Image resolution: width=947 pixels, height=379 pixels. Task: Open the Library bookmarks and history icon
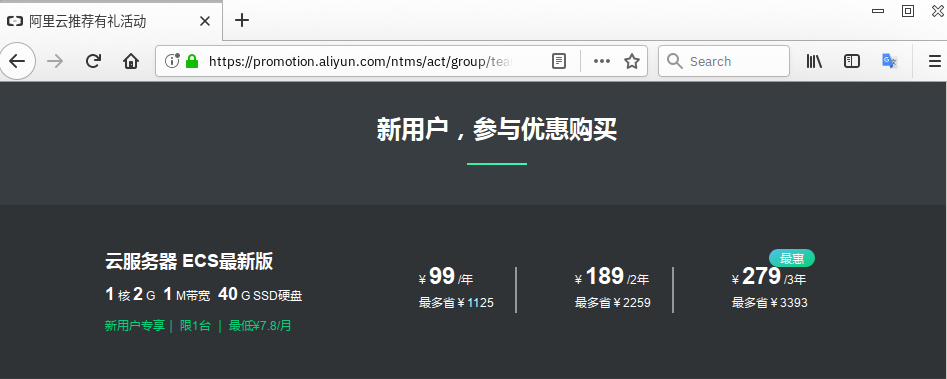click(814, 61)
